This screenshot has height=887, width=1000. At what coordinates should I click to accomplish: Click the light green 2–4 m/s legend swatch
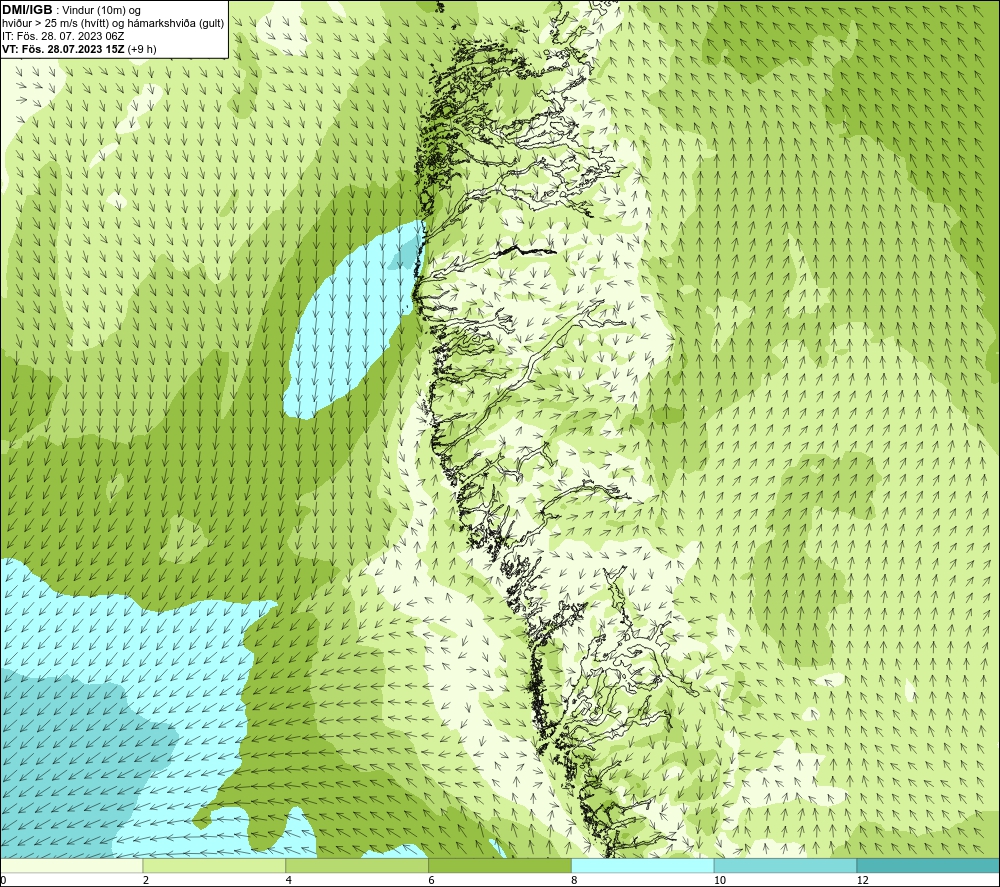click(x=214, y=866)
